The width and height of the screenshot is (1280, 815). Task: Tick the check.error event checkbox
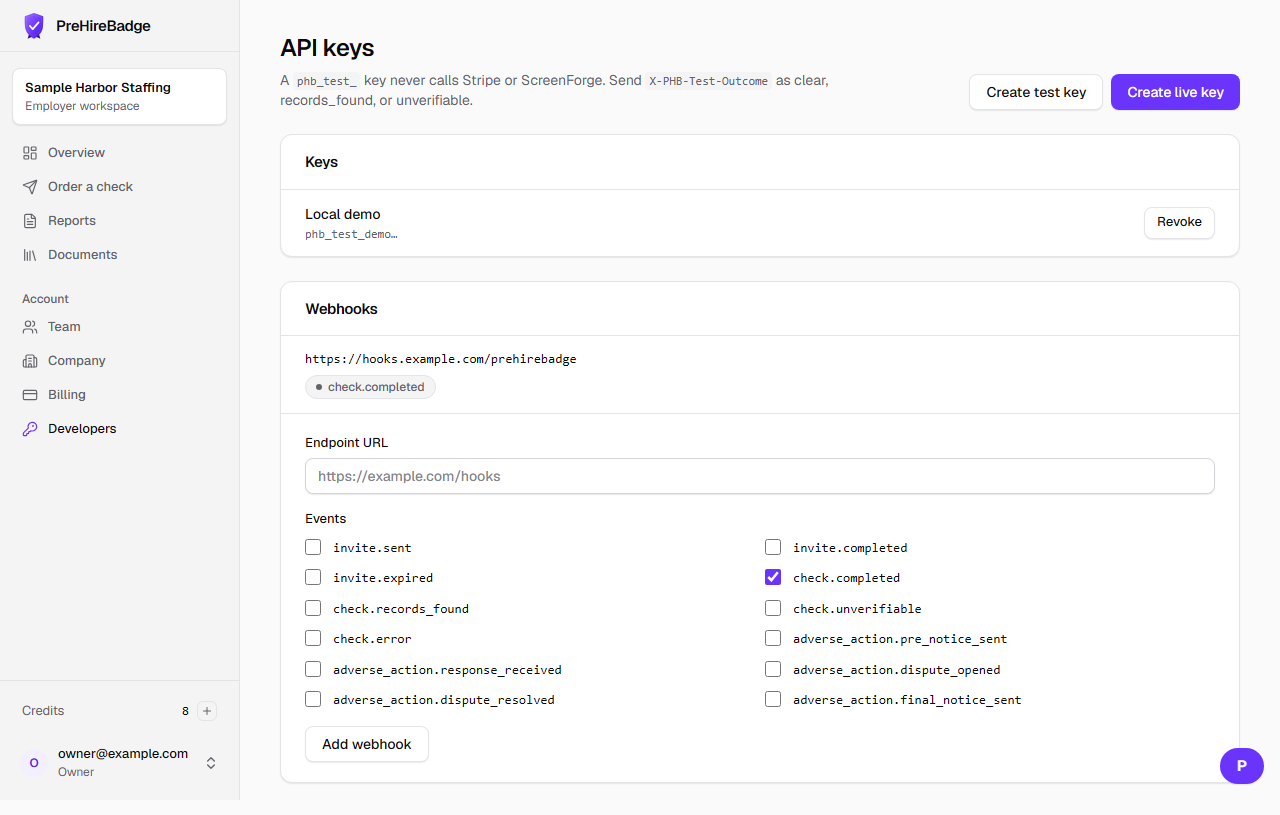point(313,638)
